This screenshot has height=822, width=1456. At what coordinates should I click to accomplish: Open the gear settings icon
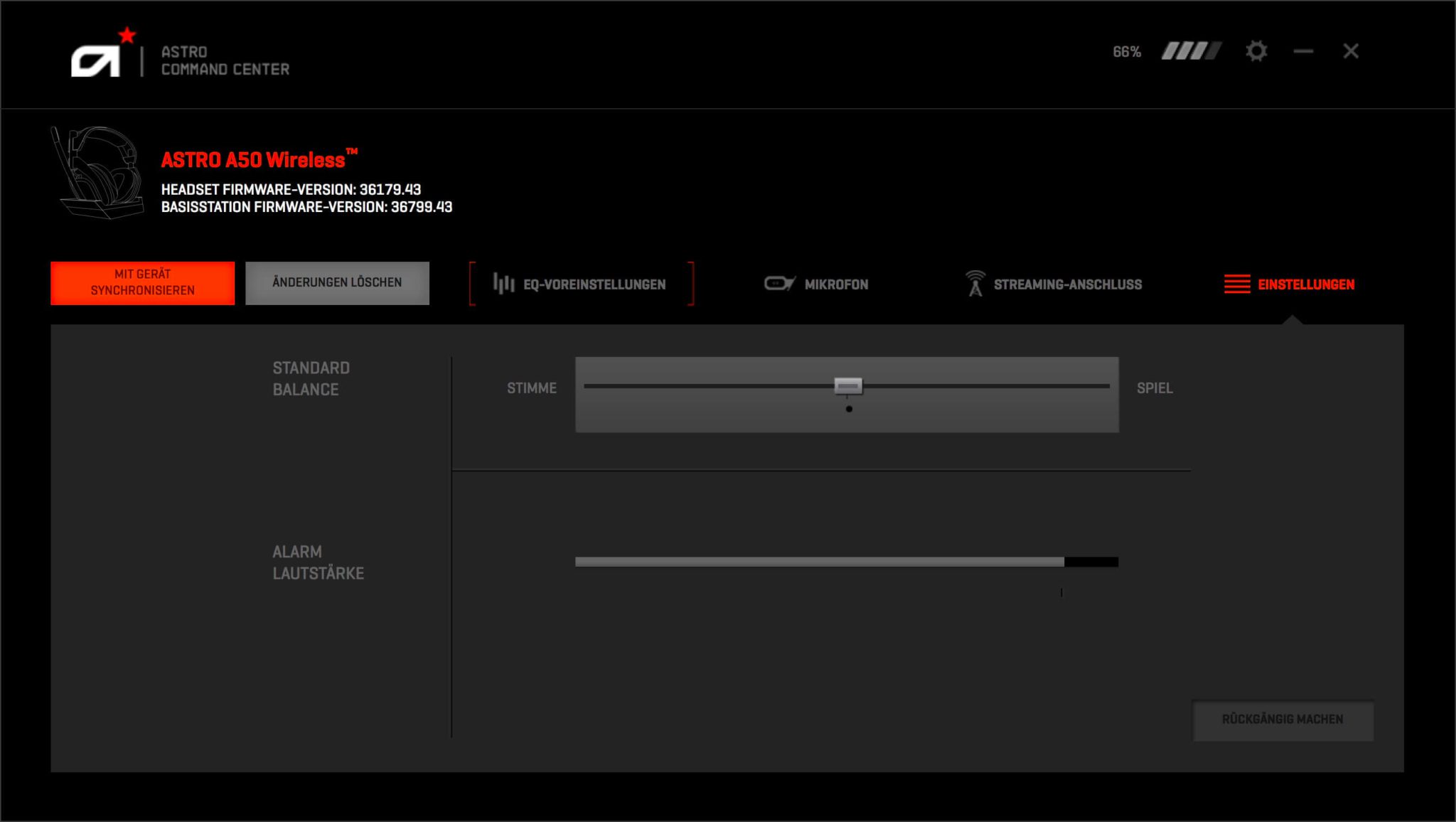(1256, 51)
